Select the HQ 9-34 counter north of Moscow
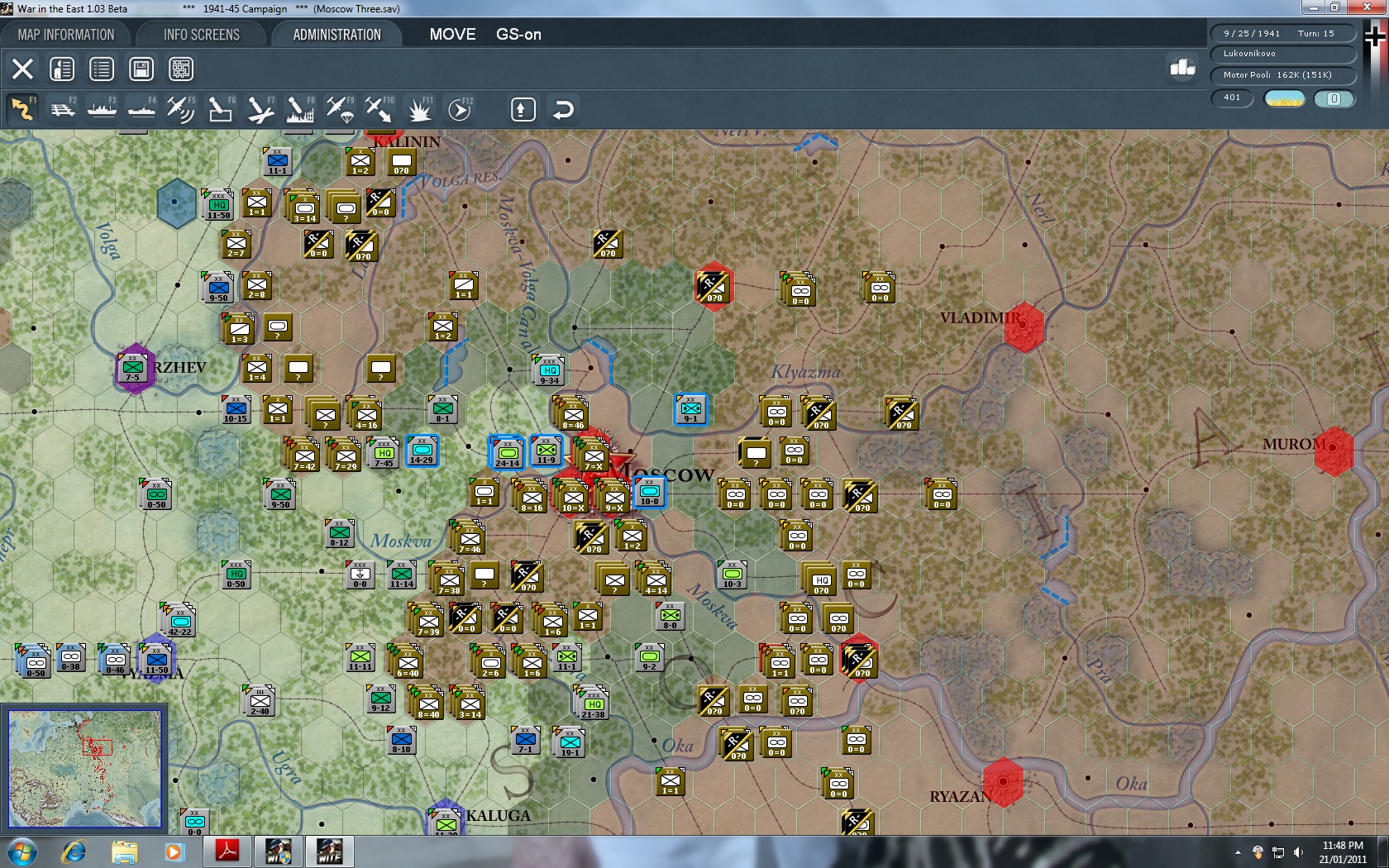The height and width of the screenshot is (868, 1389). pyautogui.click(x=549, y=370)
